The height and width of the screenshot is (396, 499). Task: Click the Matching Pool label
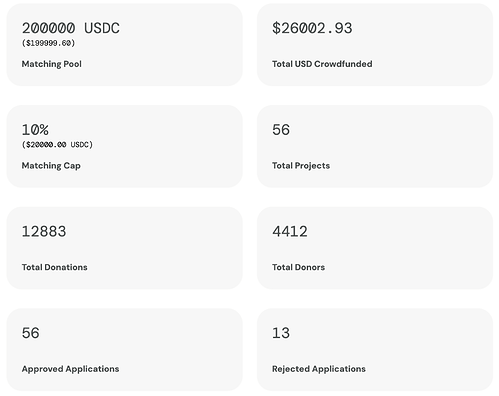click(x=52, y=64)
